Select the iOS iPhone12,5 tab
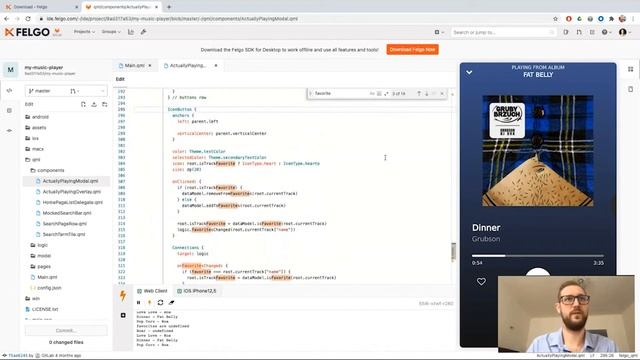The image size is (640, 360). point(197,291)
